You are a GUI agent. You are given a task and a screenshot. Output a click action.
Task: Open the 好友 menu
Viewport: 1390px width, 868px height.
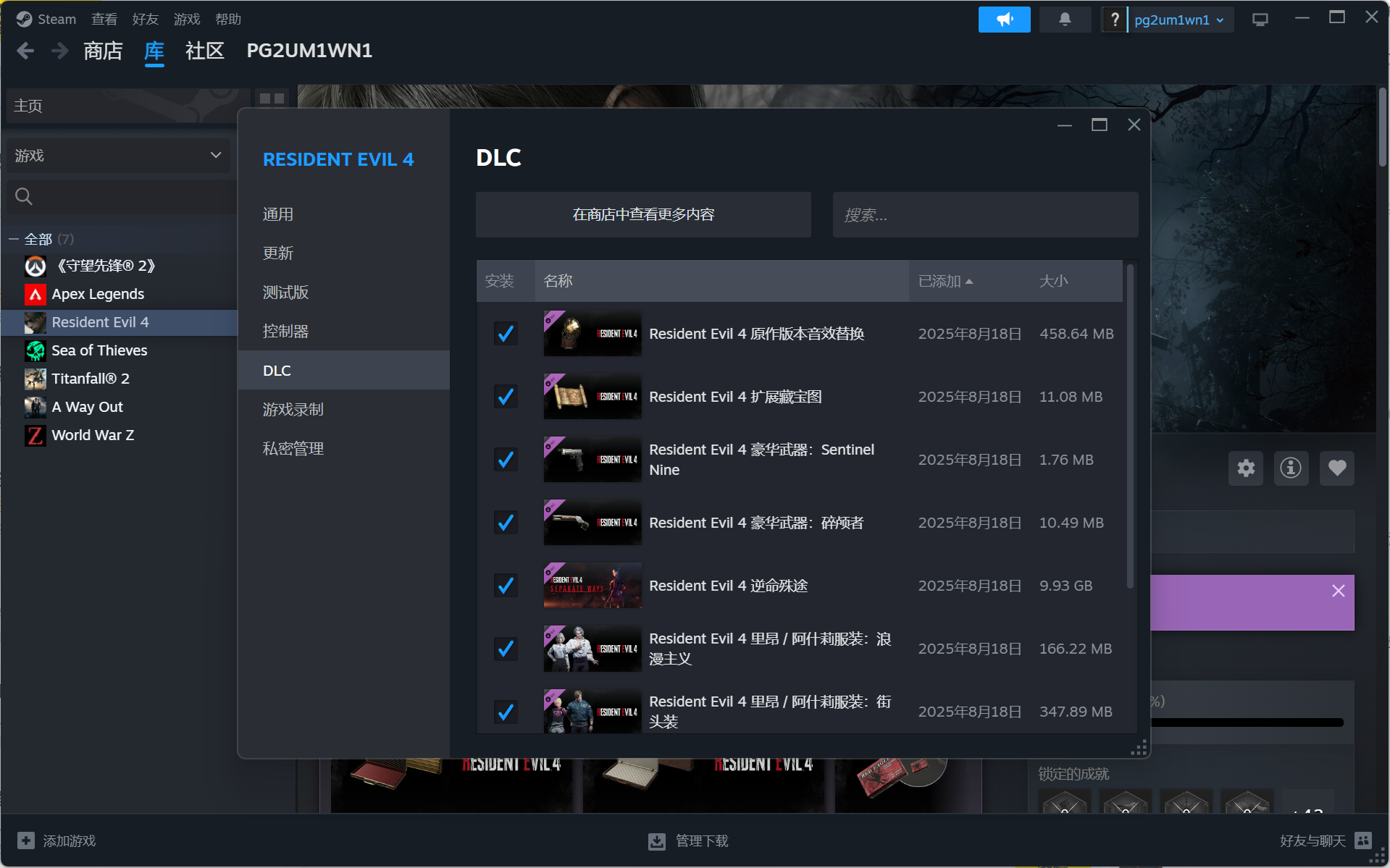pyautogui.click(x=146, y=19)
